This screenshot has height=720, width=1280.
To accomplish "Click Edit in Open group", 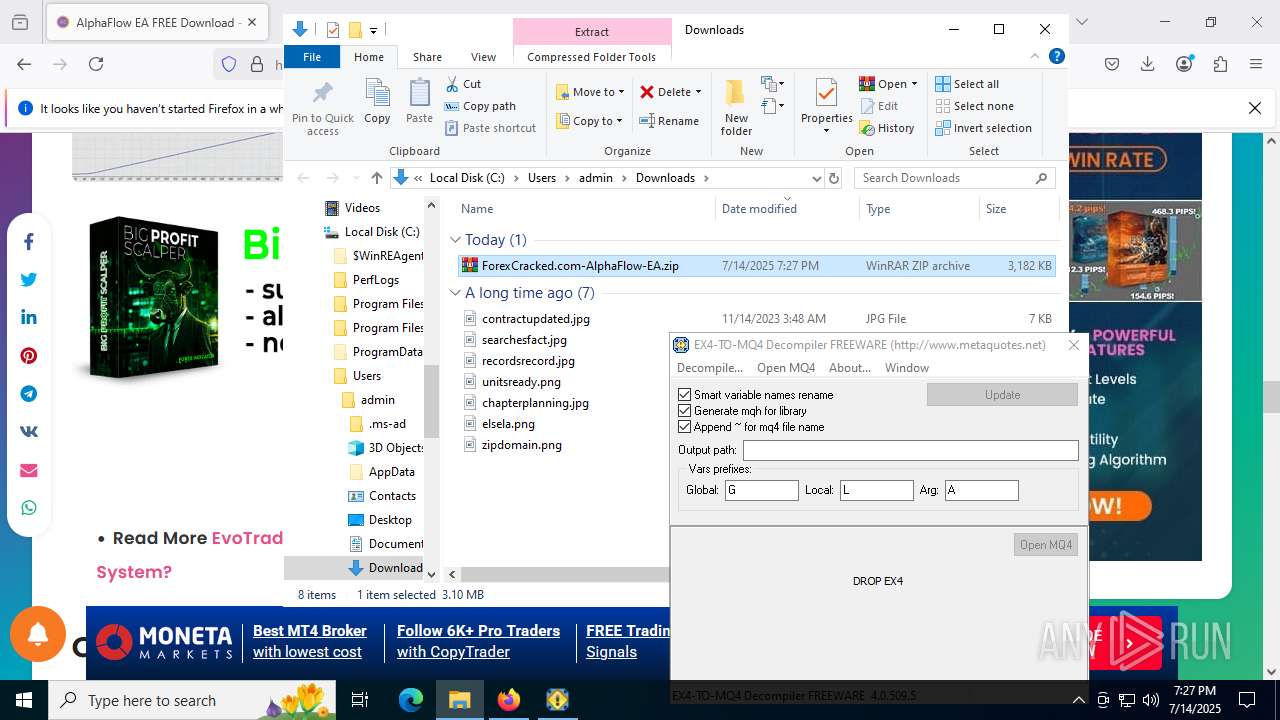I will (x=879, y=106).
